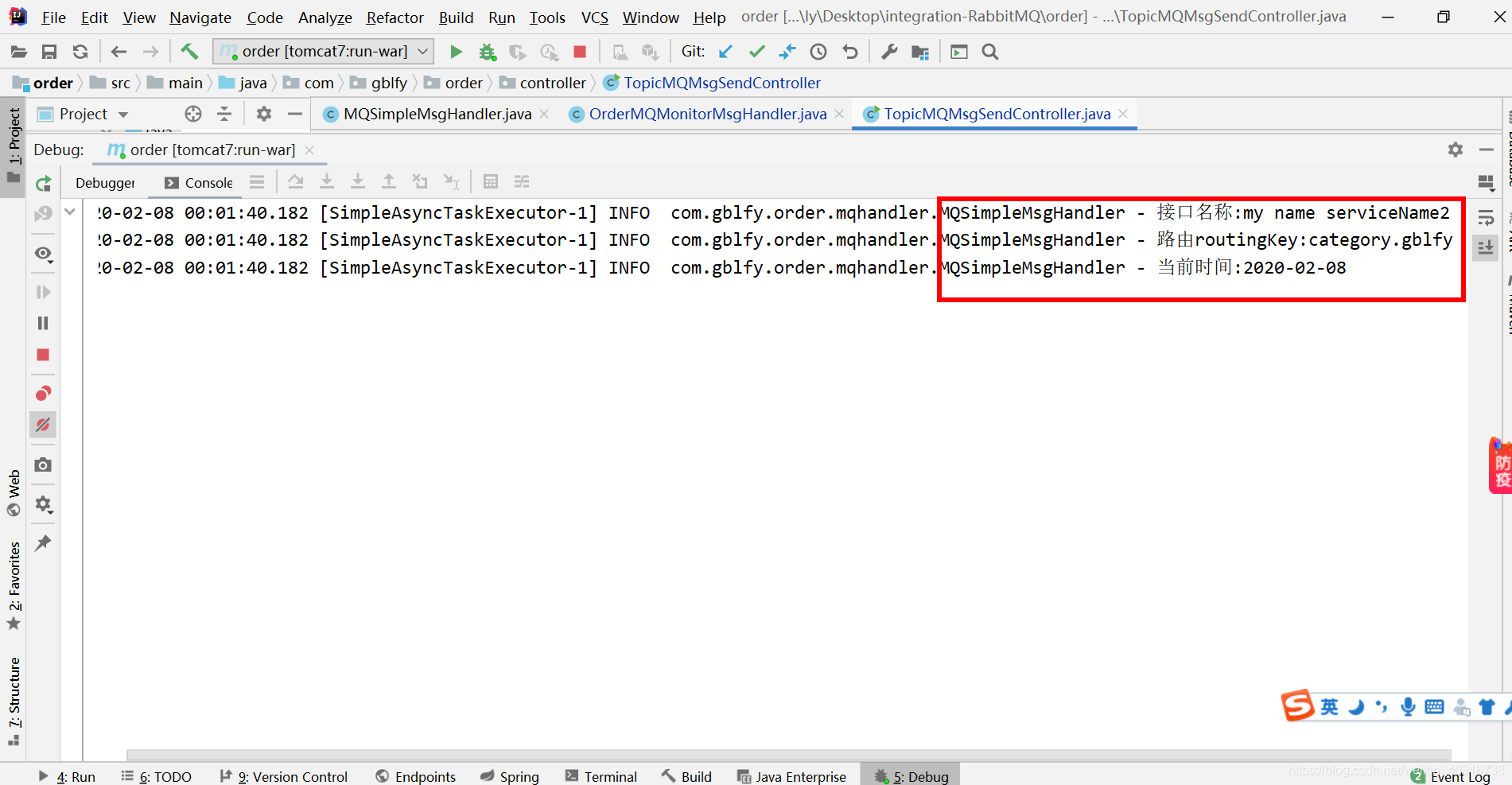Click Step Into icon in debug toolbar
Viewport: 1512px width, 785px height.
tap(327, 181)
